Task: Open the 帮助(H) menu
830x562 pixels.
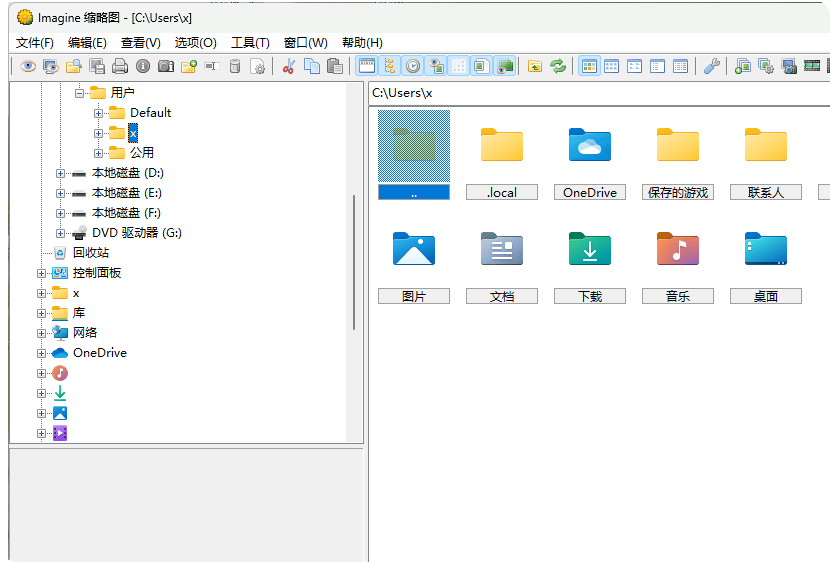Action: pos(362,43)
